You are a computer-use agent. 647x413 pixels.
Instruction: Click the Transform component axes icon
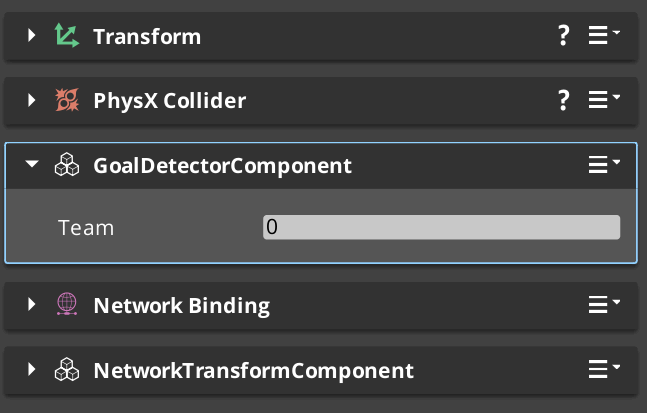tap(67, 35)
